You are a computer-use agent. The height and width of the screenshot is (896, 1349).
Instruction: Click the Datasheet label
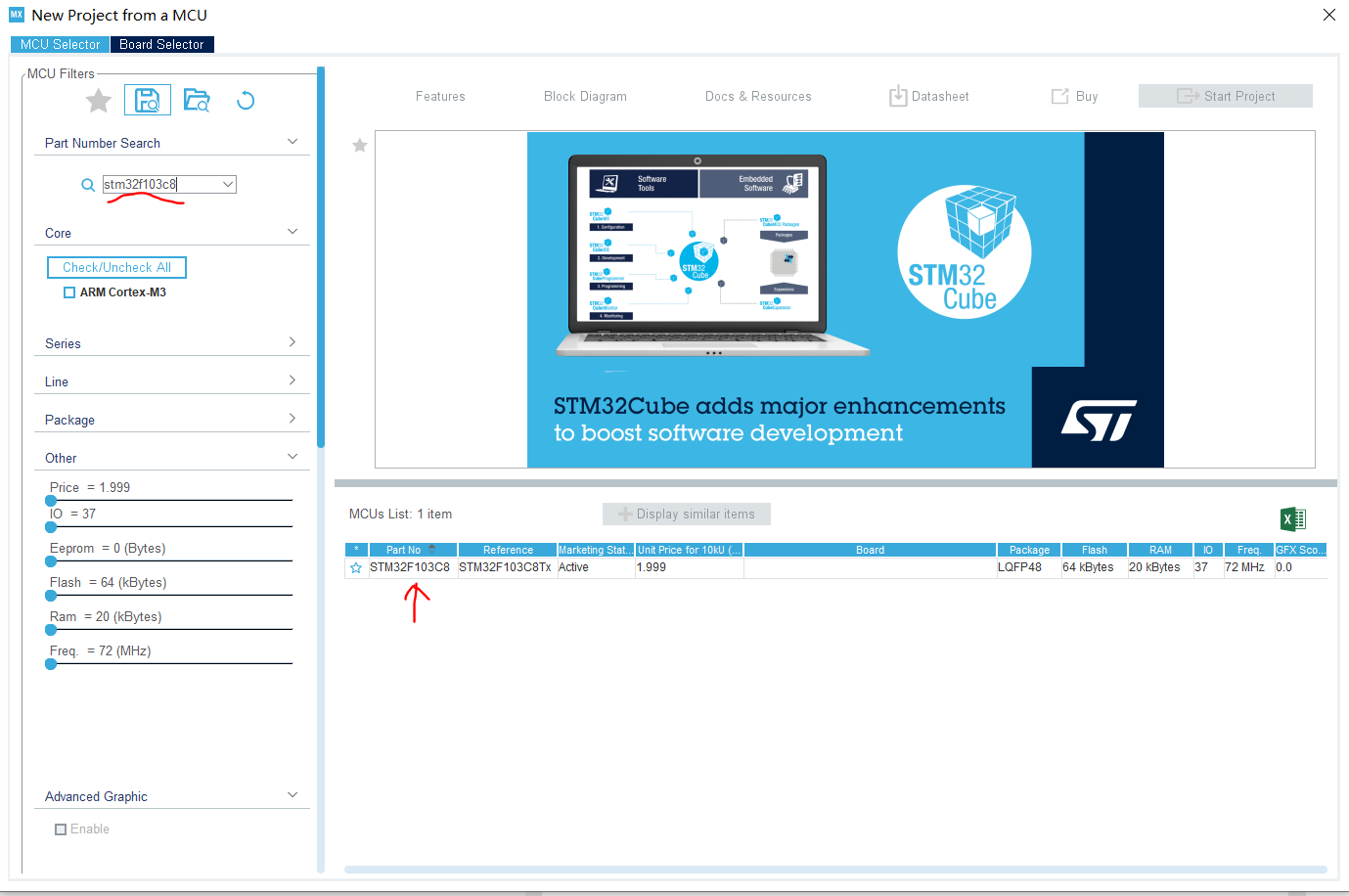click(x=940, y=96)
